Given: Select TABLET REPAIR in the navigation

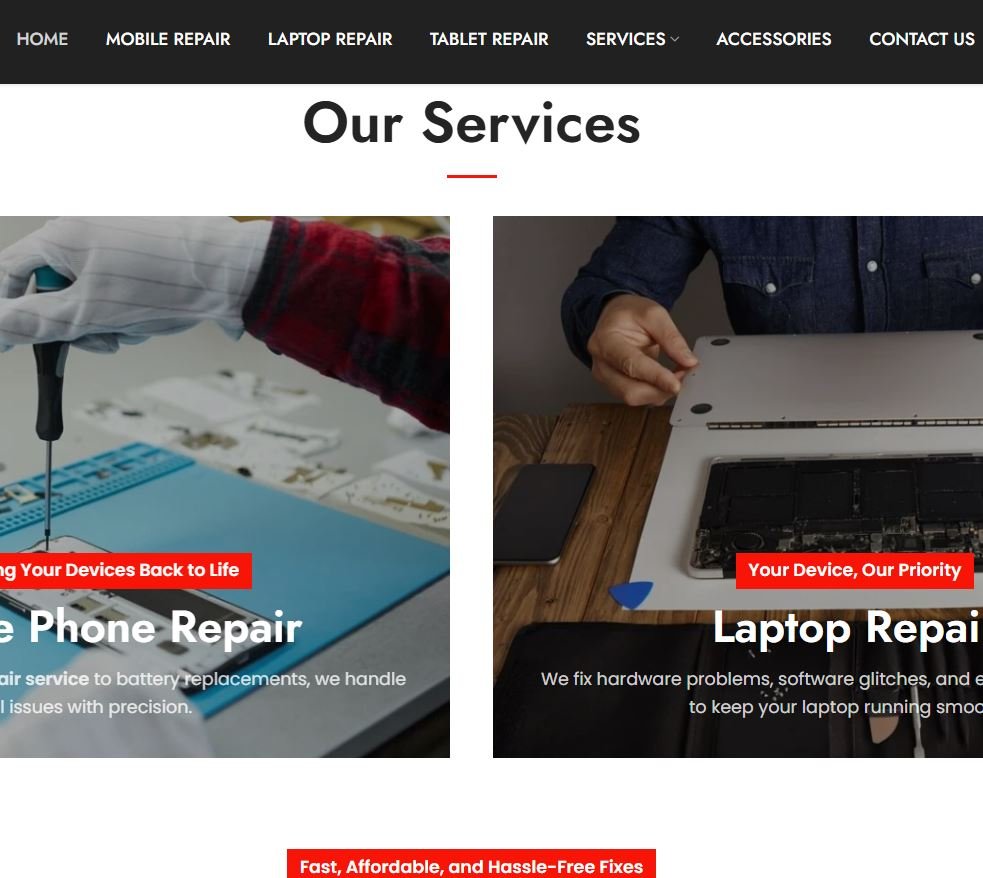Looking at the screenshot, I should (489, 39).
